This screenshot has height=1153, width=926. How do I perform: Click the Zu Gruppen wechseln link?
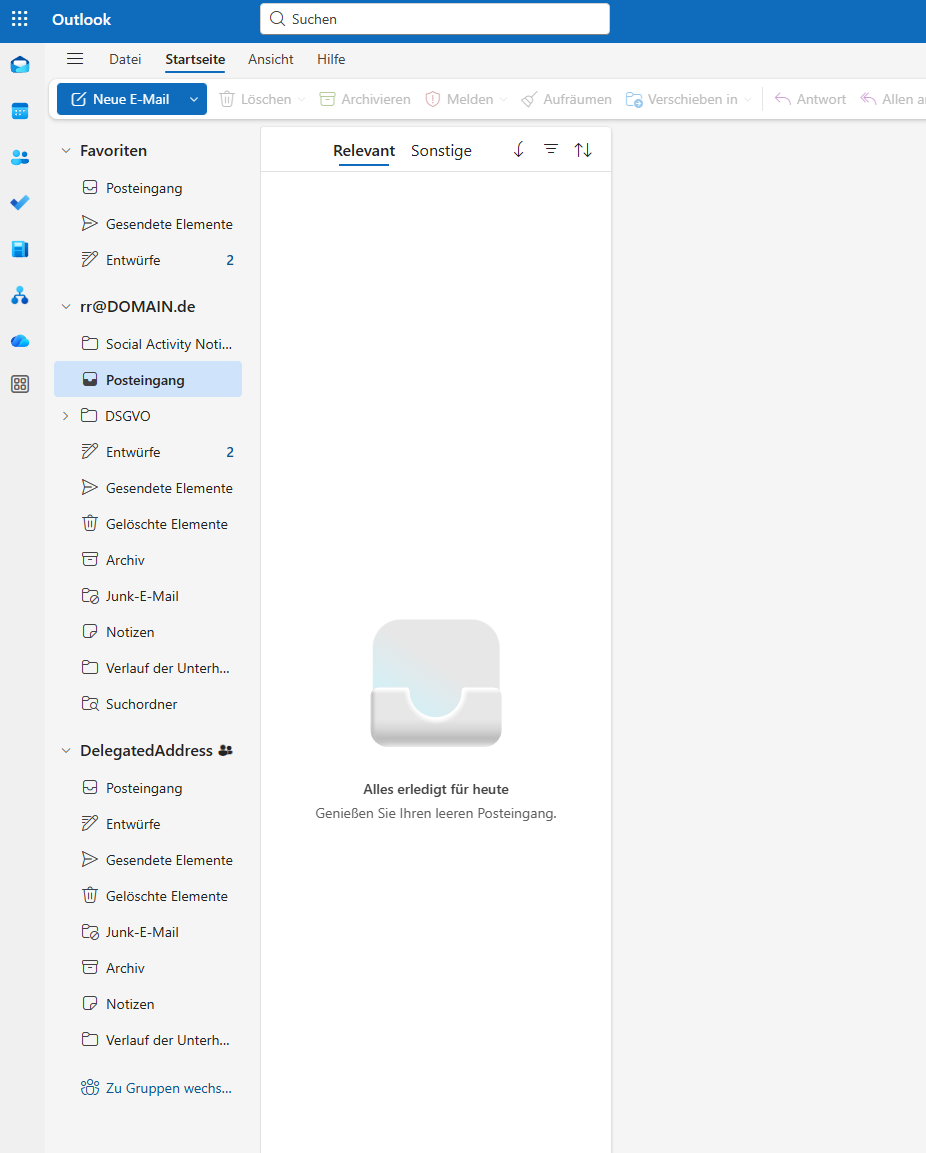pos(168,1088)
